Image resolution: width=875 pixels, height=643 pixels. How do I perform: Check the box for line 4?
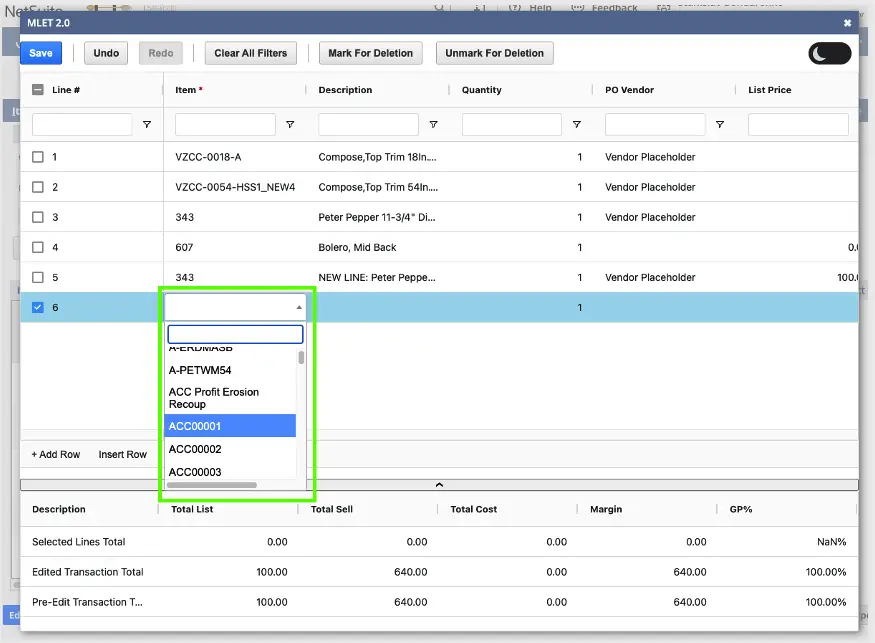(38, 247)
